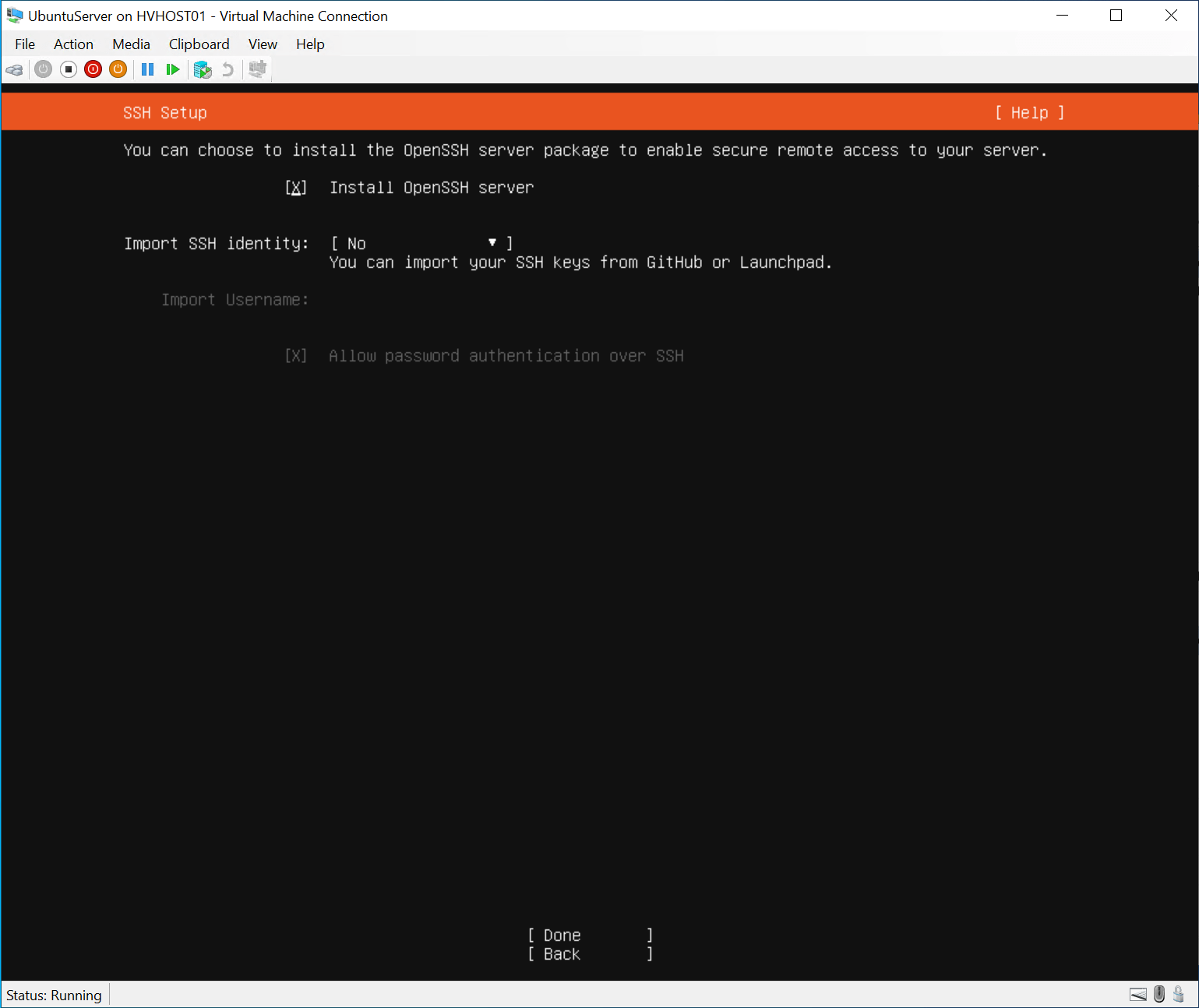Image resolution: width=1199 pixels, height=1008 pixels.
Task: Click the mouse status icon in the status bar
Action: point(1159,994)
